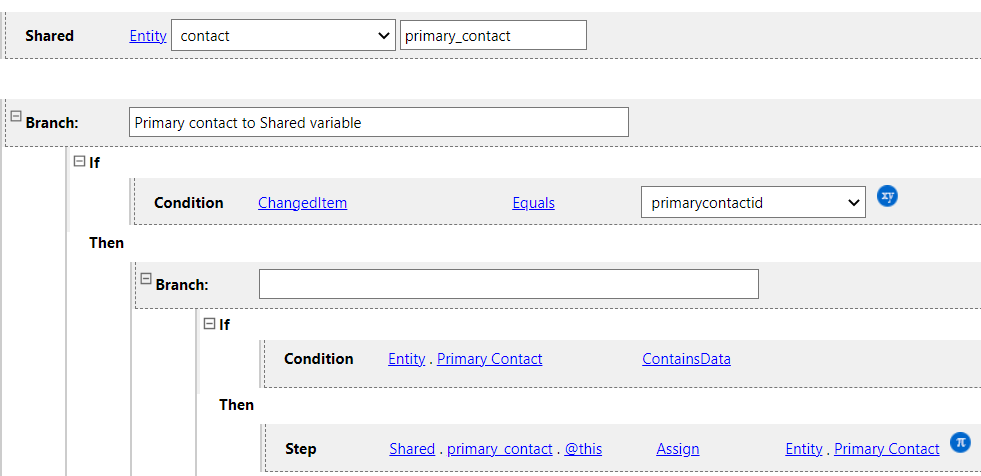The width and height of the screenshot is (981, 476).
Task: Click the blue pi expression icon
Action: click(960, 441)
